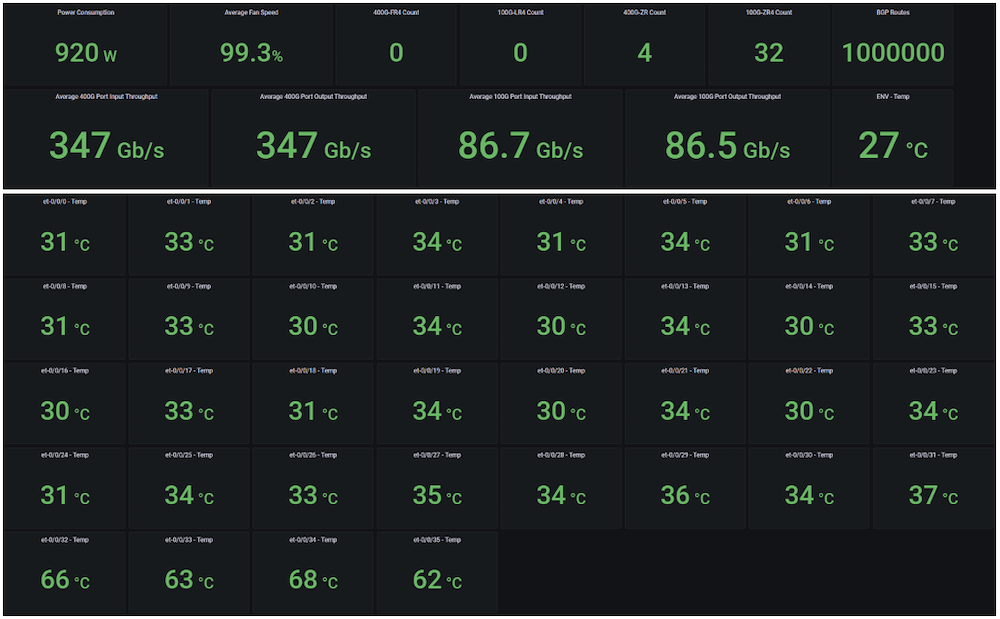Click the et-0/0/23 - Temp label

point(933,370)
